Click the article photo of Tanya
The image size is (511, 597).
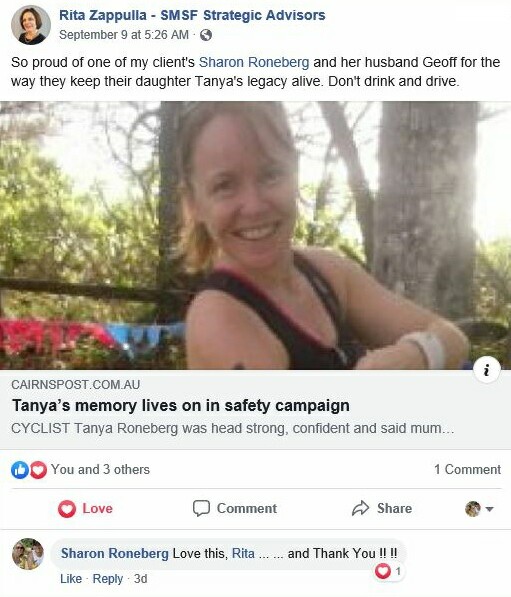point(256,235)
